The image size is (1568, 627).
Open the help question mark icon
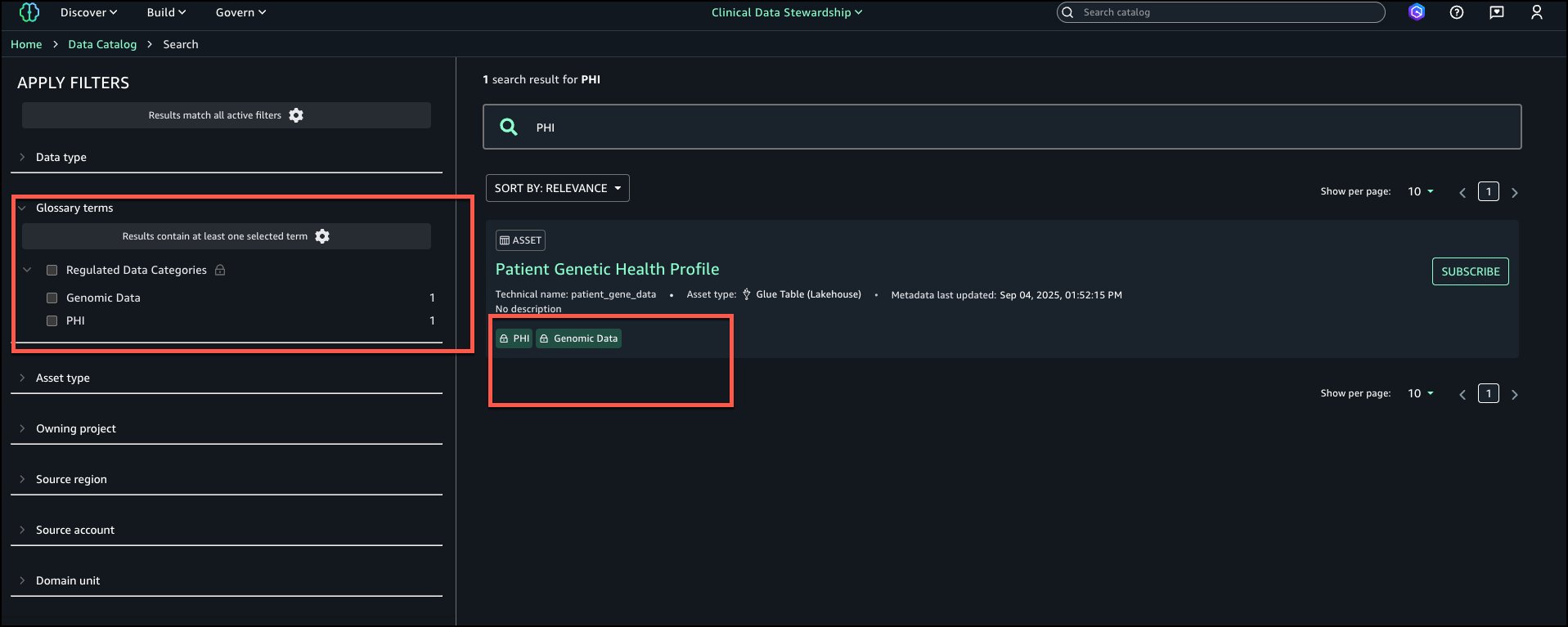click(1456, 12)
